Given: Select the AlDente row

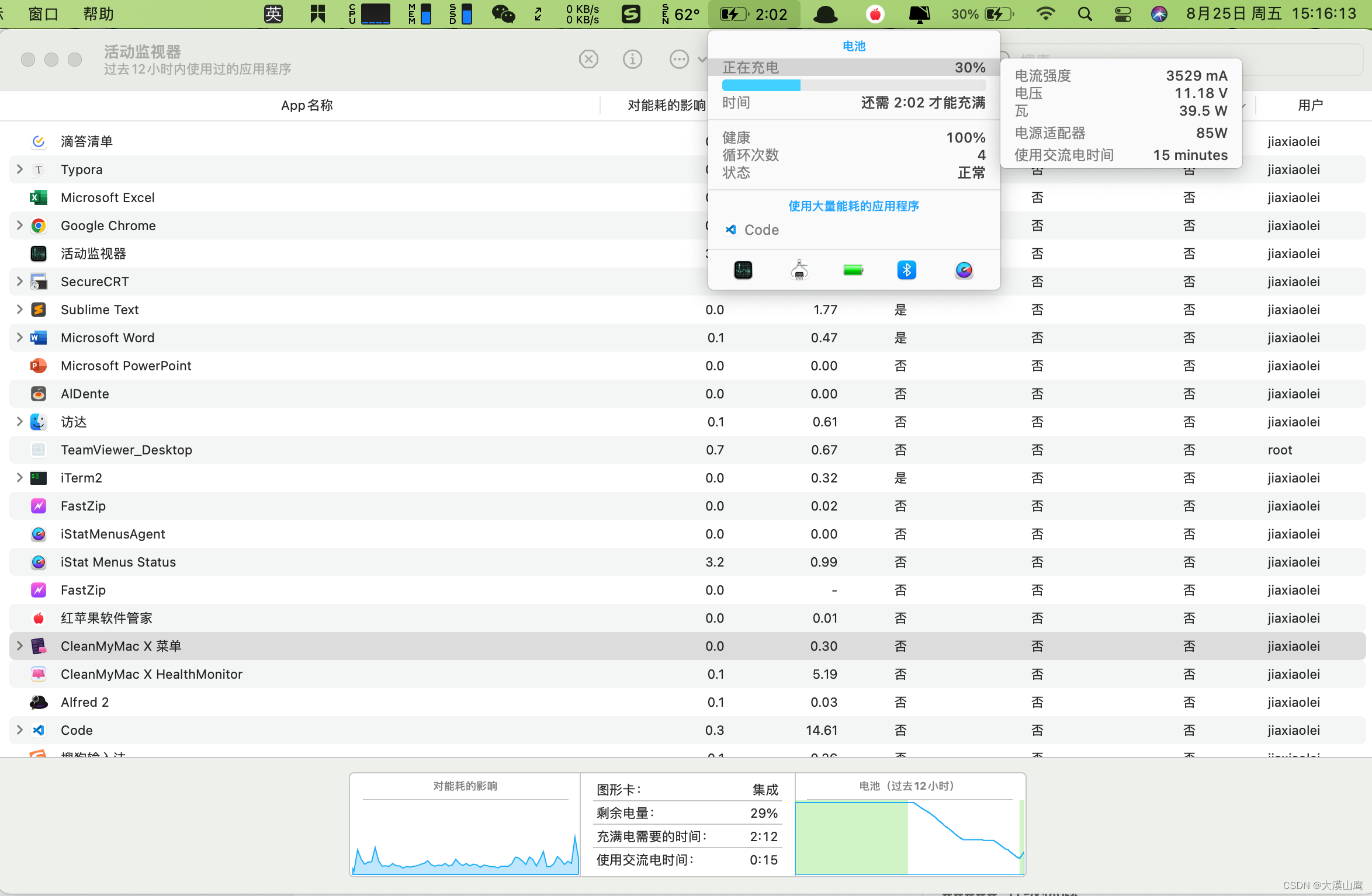Looking at the screenshot, I should point(687,394).
